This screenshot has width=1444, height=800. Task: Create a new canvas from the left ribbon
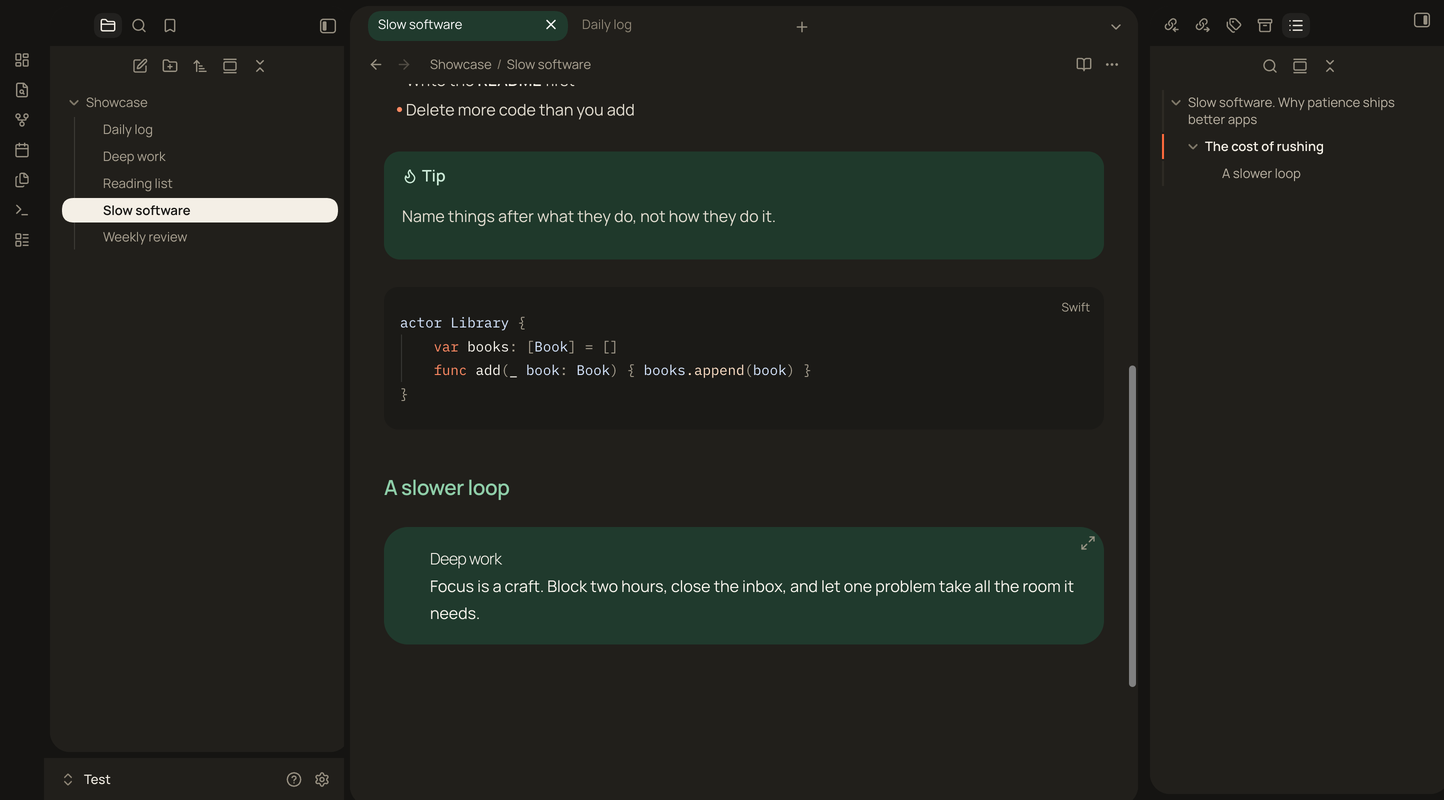point(22,60)
